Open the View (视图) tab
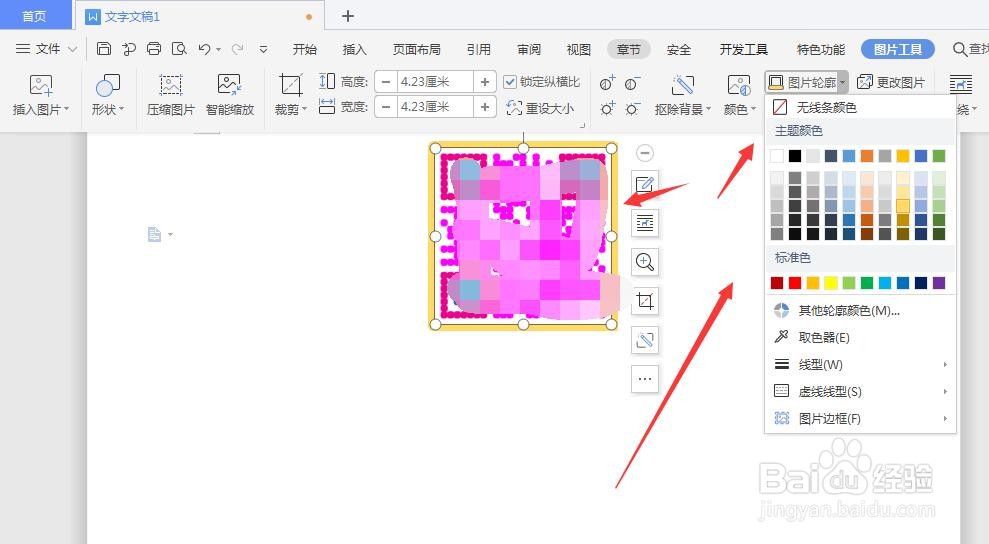This screenshot has width=989, height=544. 578,49
